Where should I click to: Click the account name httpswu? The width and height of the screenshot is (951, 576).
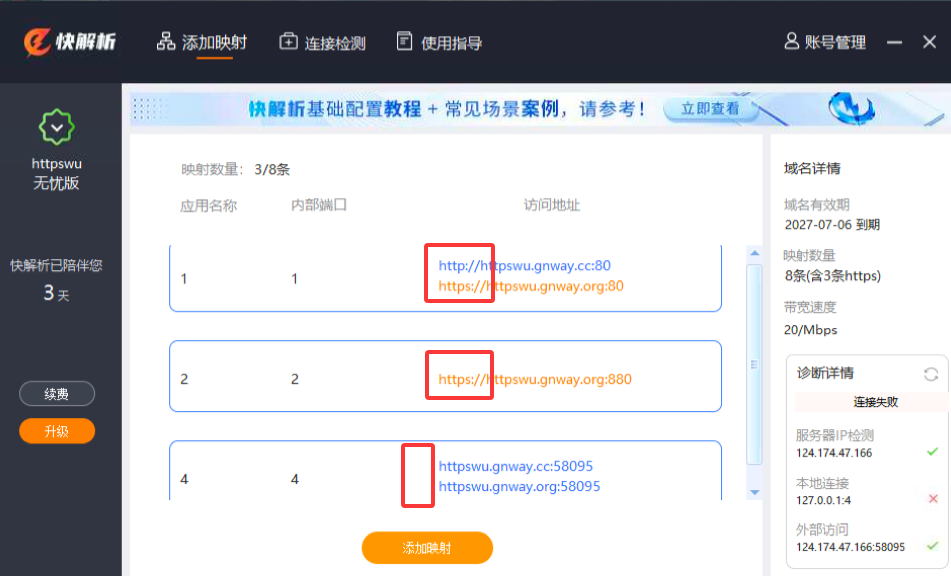56,164
